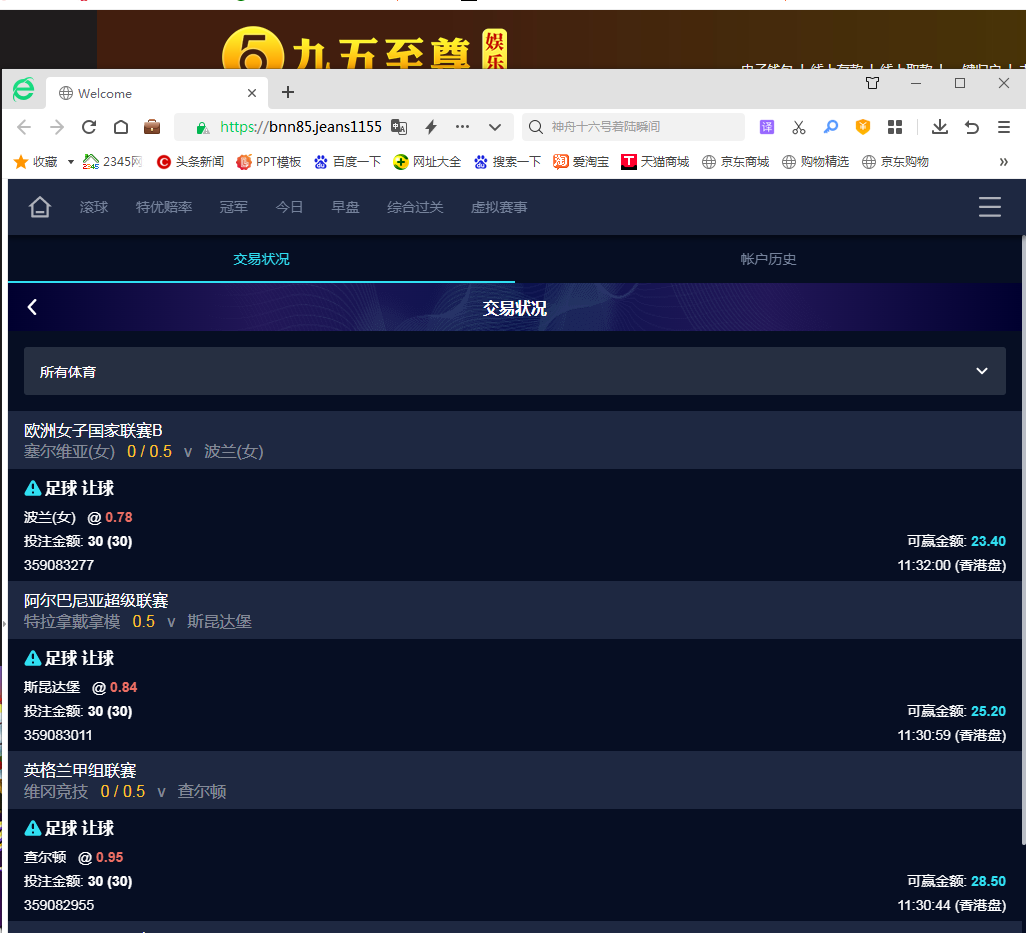The image size is (1026, 933).
Task: Open the orange shield security icon
Action: (x=863, y=127)
